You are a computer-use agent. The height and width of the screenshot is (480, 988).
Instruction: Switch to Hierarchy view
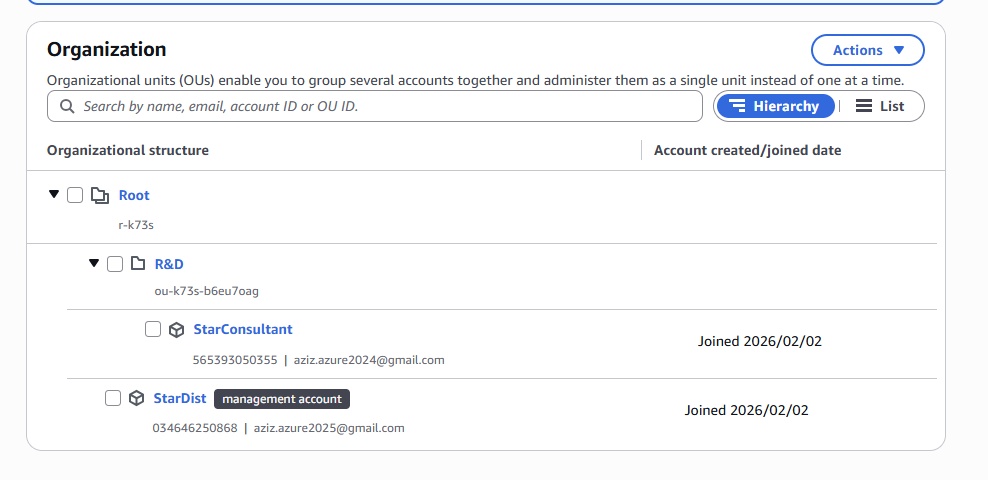click(775, 106)
